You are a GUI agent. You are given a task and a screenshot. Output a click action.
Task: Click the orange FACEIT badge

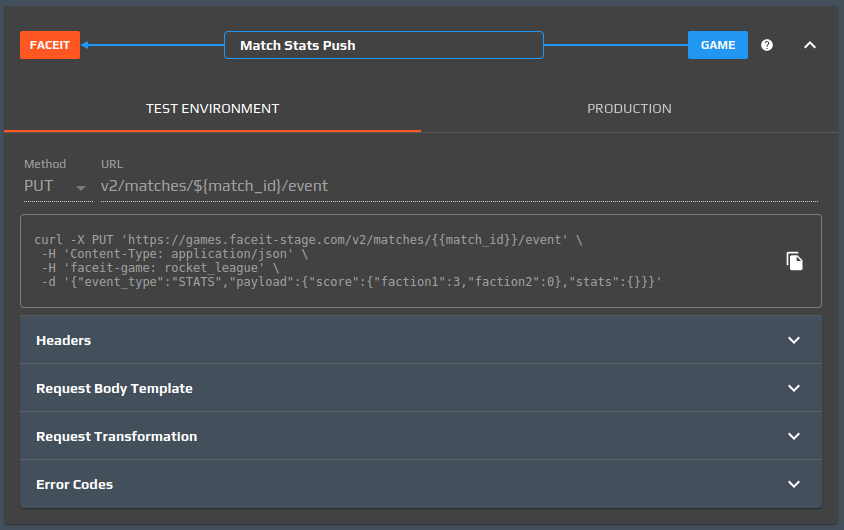(x=50, y=45)
